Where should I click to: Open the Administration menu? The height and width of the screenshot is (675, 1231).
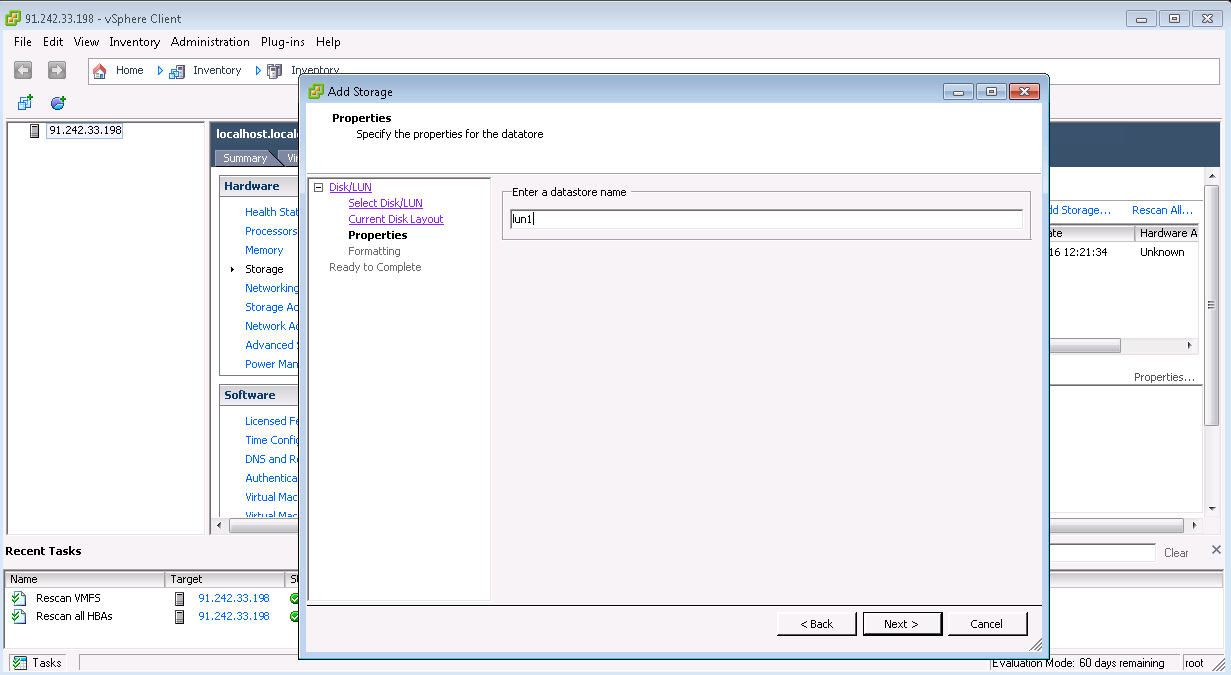[x=210, y=42]
